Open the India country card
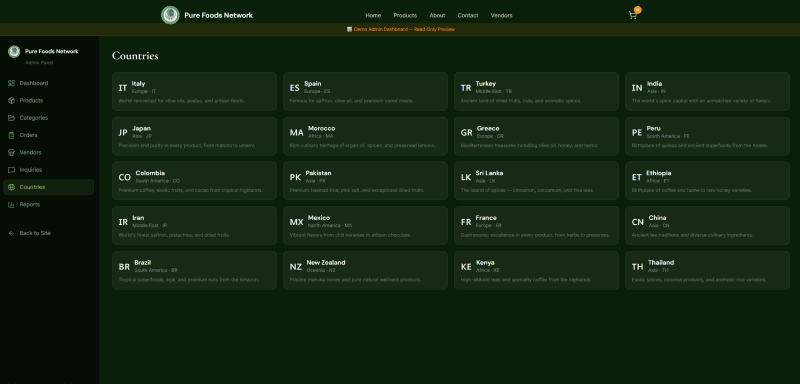 708,91
